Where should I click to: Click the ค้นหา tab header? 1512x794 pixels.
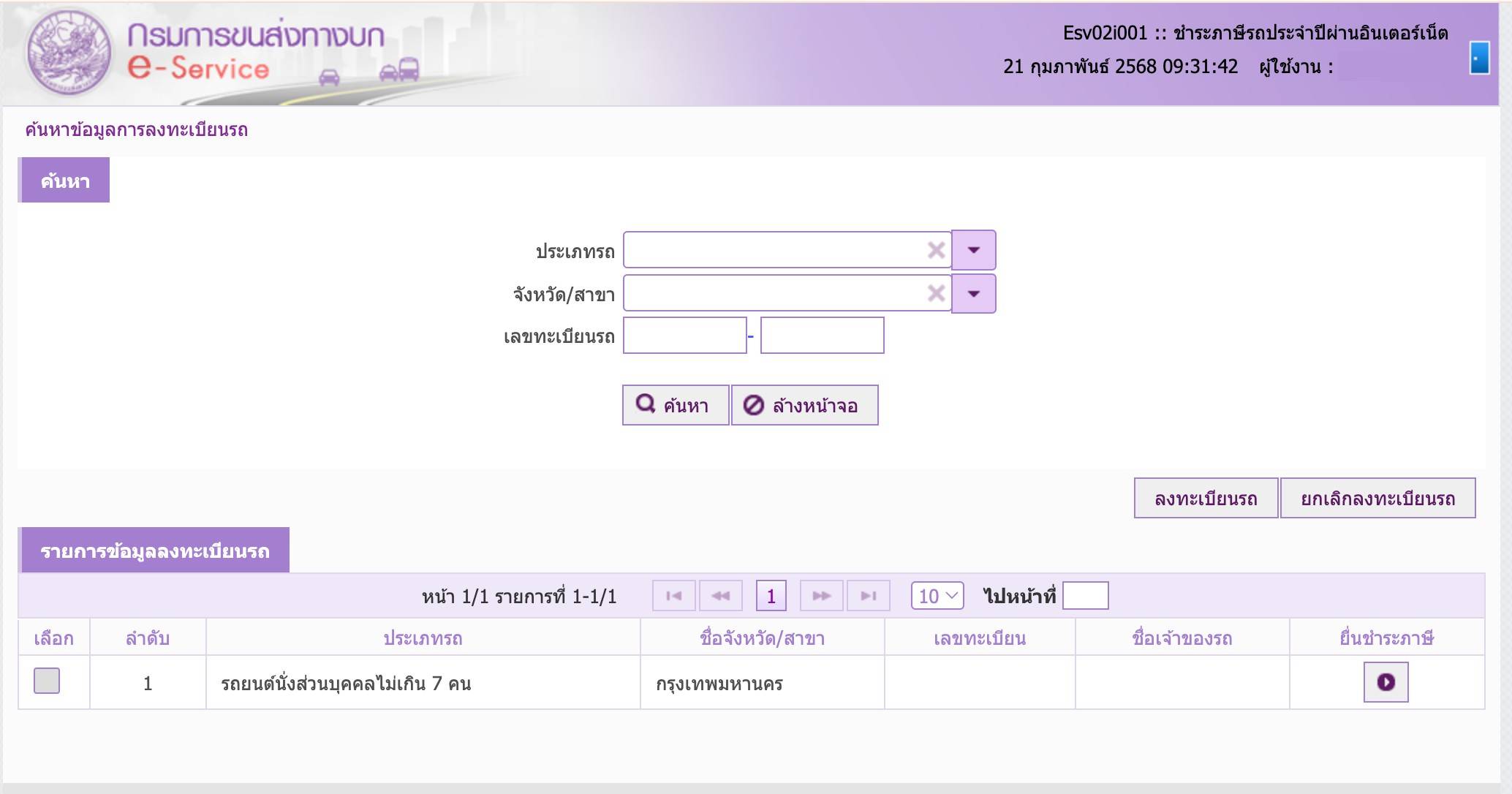coord(64,181)
